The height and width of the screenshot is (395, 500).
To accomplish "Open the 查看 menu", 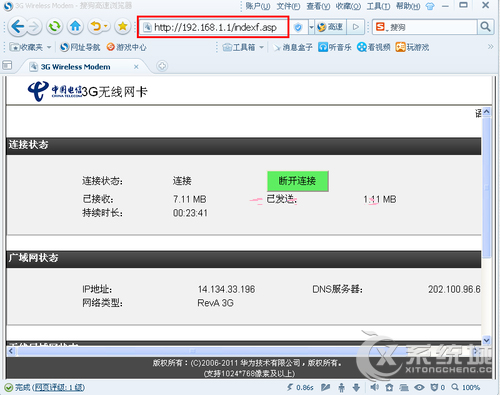I will coord(318,6).
